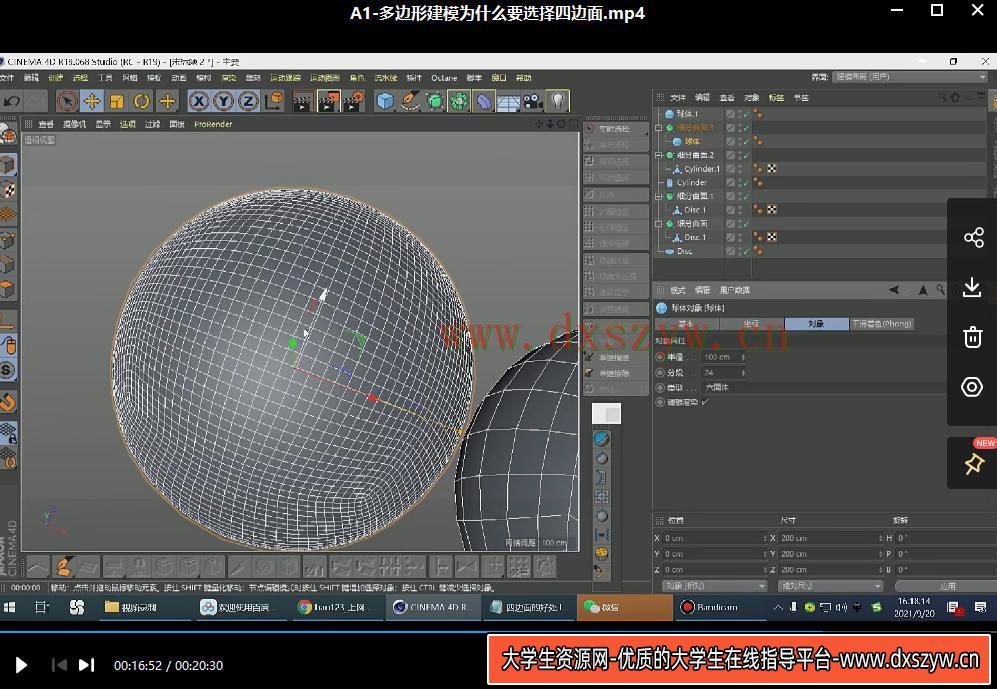Switch the coordinate system icon
This screenshot has height=689, width=997.
[x=274, y=101]
